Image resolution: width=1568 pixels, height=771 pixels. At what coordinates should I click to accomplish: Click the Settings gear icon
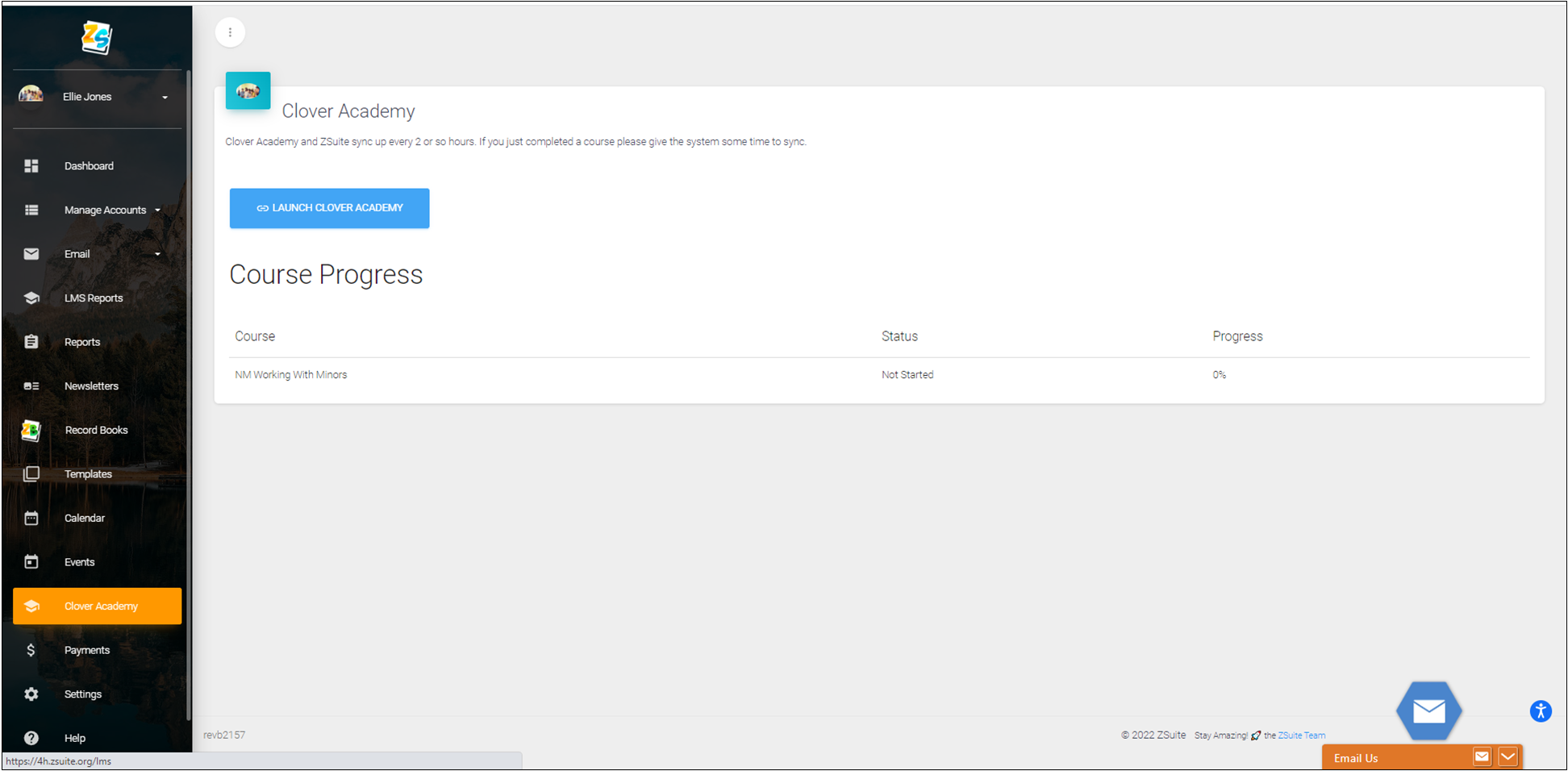pyautogui.click(x=31, y=694)
